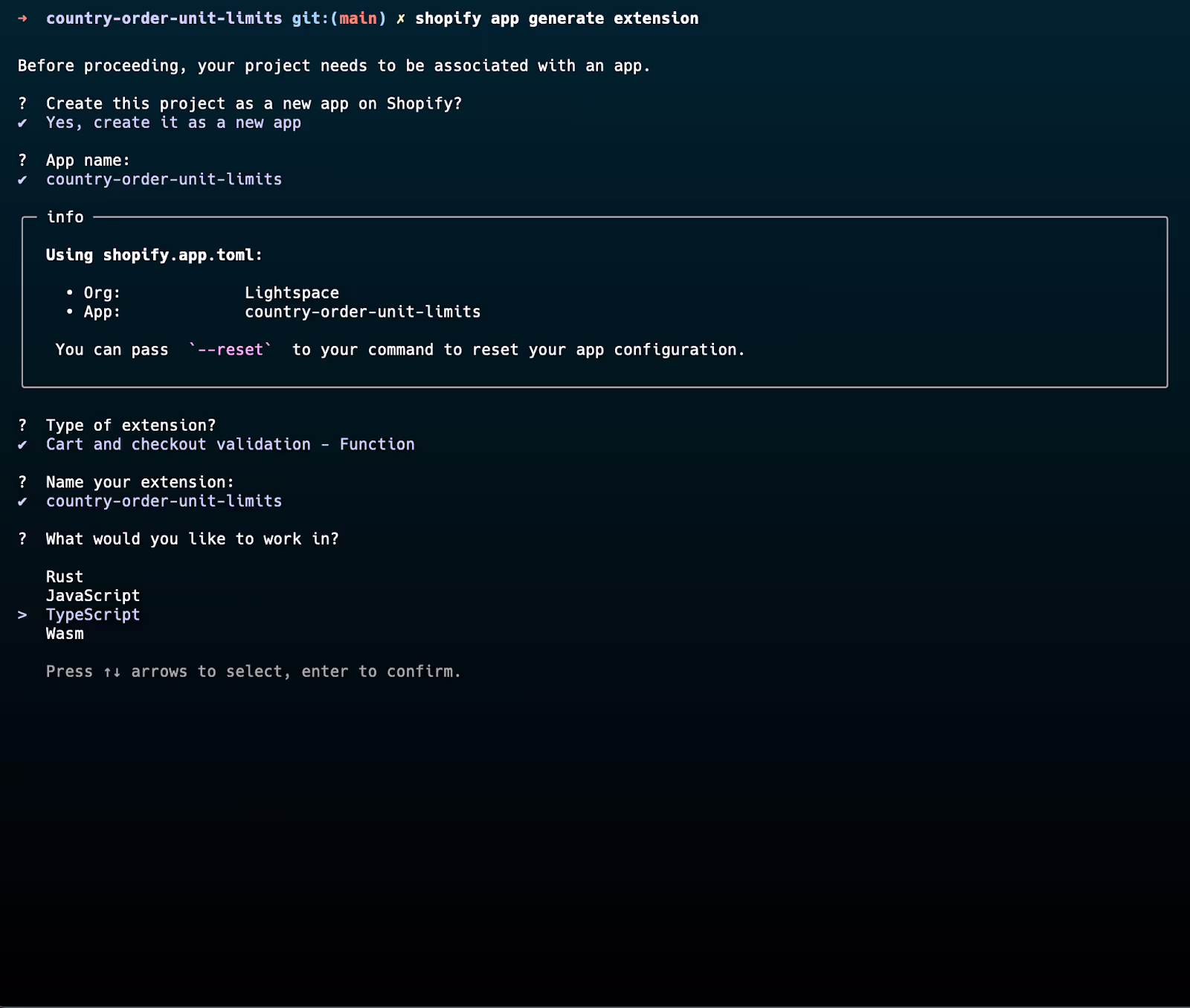The width and height of the screenshot is (1190, 1008).
Task: Choose the highlighted TypeScript option
Action: click(x=93, y=614)
